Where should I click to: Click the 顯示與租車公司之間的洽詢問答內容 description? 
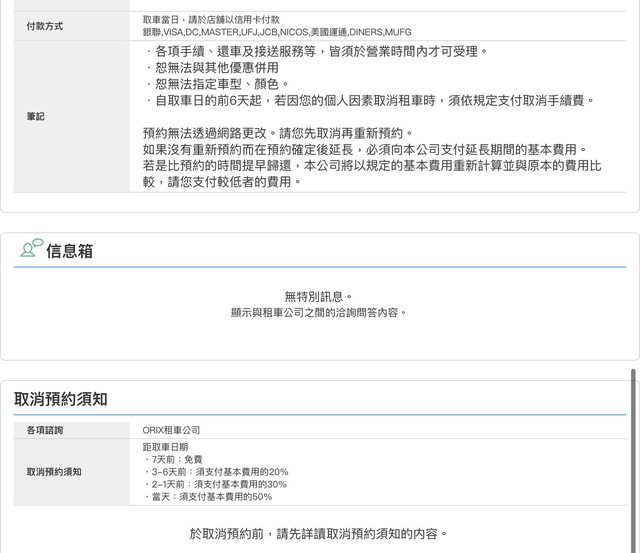pos(319,312)
